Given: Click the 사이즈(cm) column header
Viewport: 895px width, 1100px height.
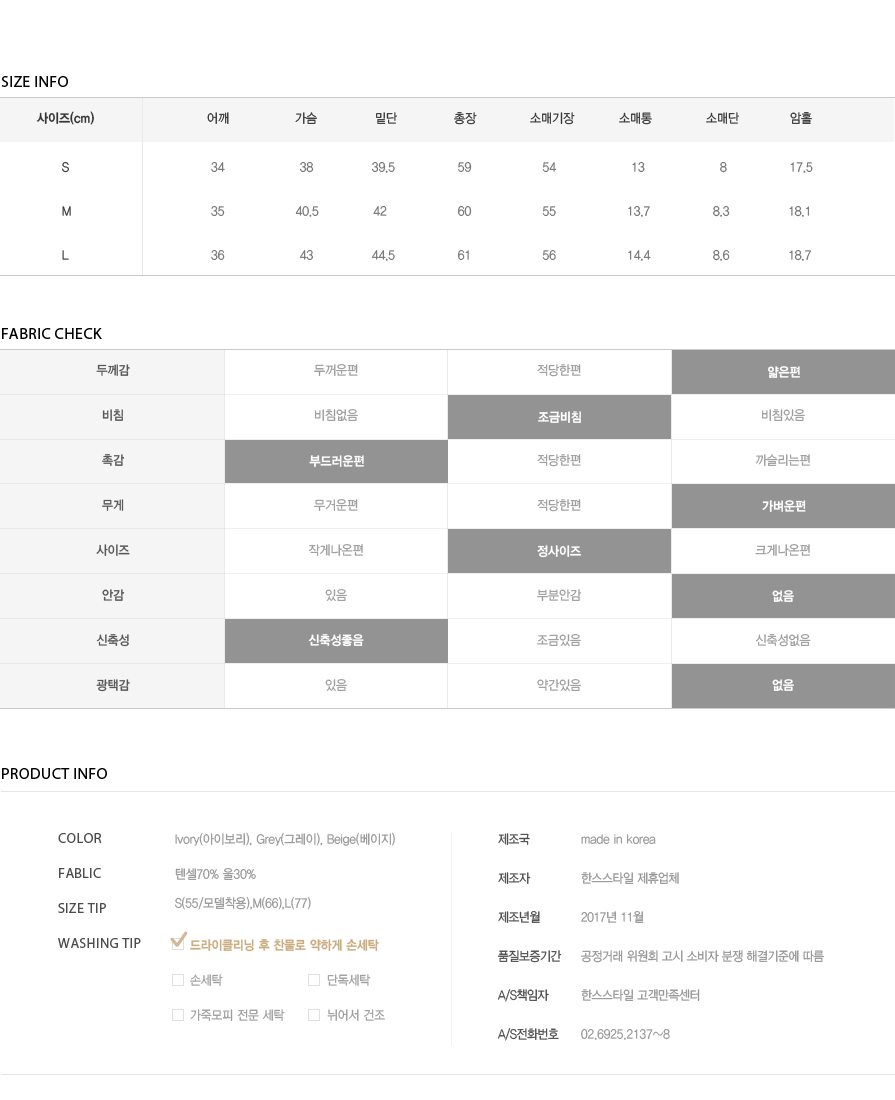Looking at the screenshot, I should (x=65, y=119).
